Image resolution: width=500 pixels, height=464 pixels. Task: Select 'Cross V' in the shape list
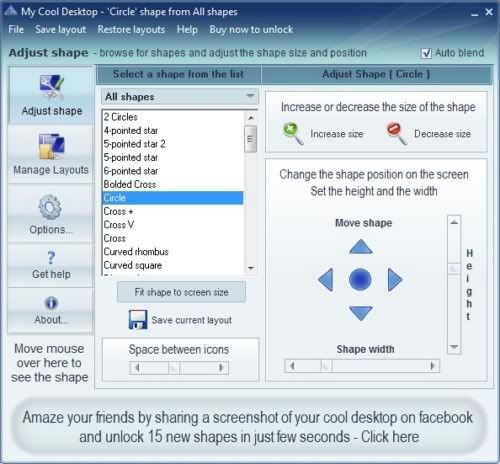[173, 225]
